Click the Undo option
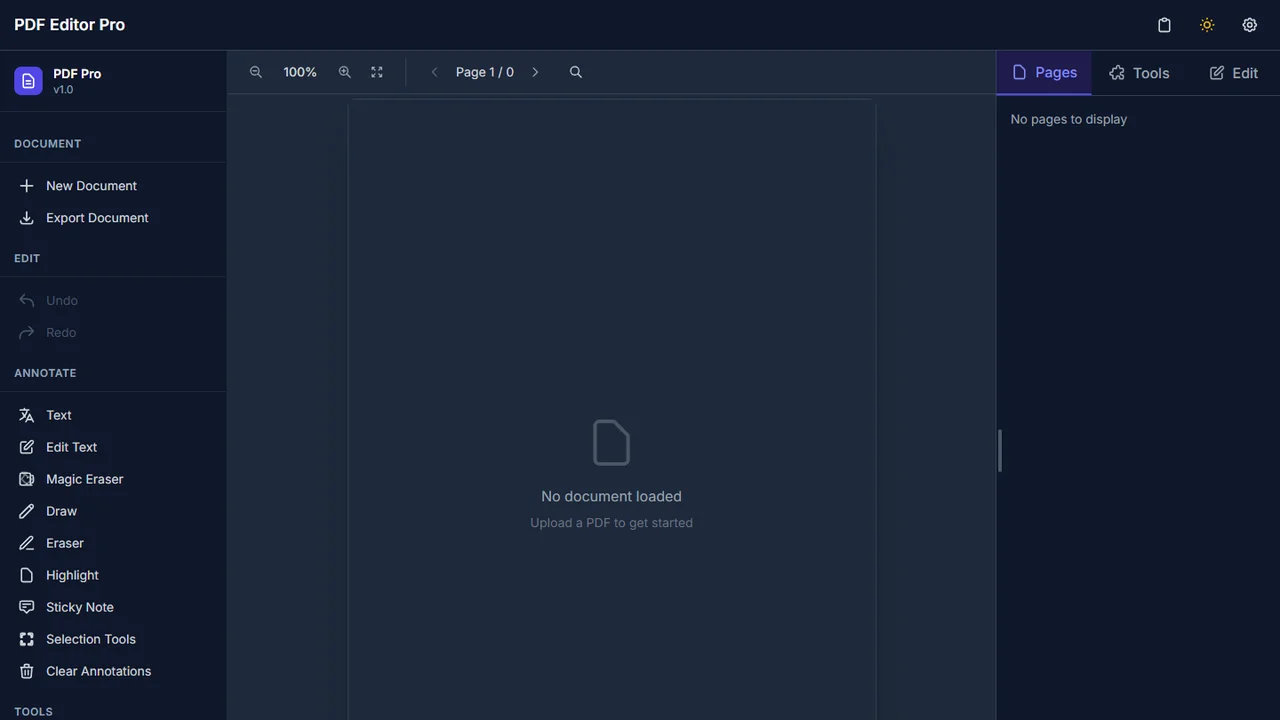 click(113, 300)
